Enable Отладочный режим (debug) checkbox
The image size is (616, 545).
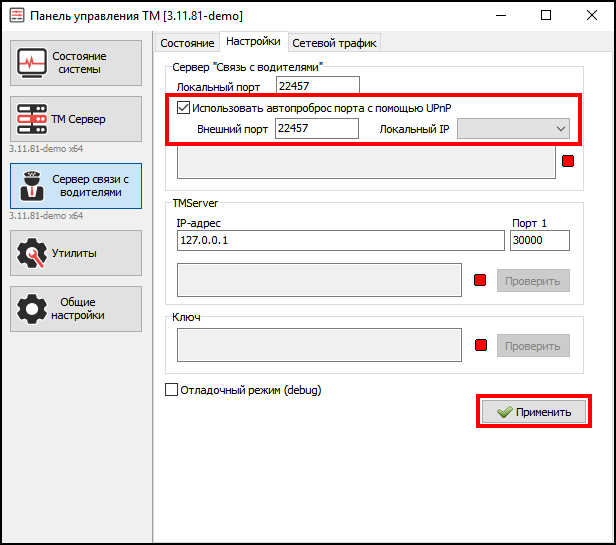171,390
